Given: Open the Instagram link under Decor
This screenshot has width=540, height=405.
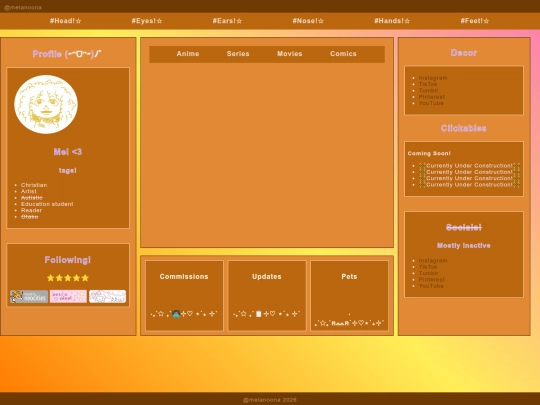Looking at the screenshot, I should pyautogui.click(x=433, y=78).
